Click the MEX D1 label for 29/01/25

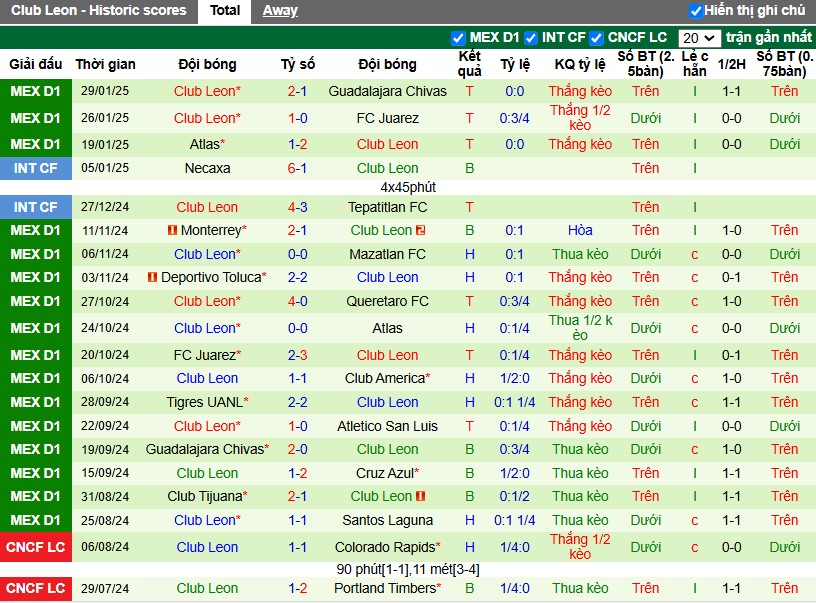coord(35,92)
